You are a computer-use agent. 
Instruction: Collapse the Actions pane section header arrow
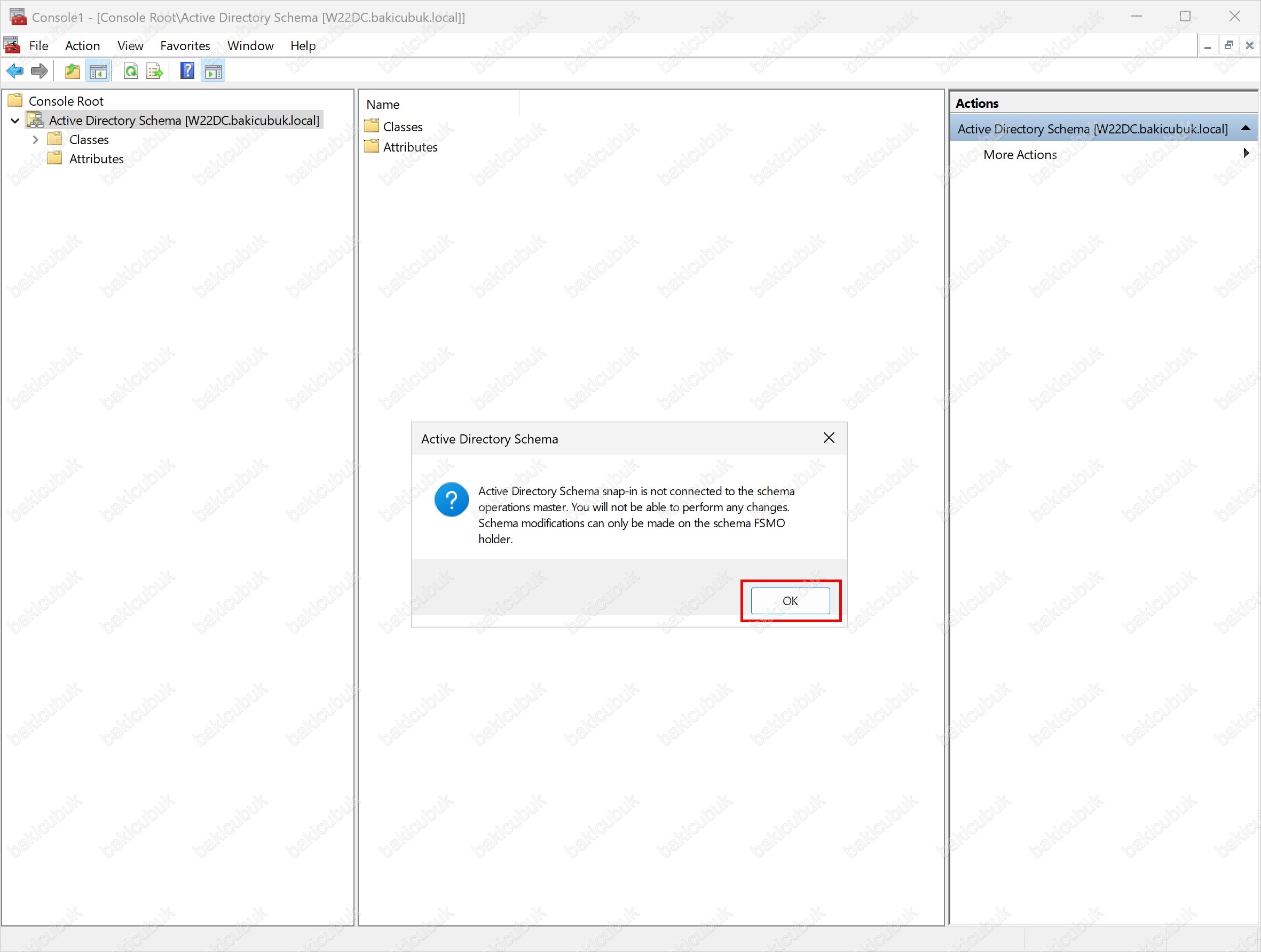click(1246, 128)
